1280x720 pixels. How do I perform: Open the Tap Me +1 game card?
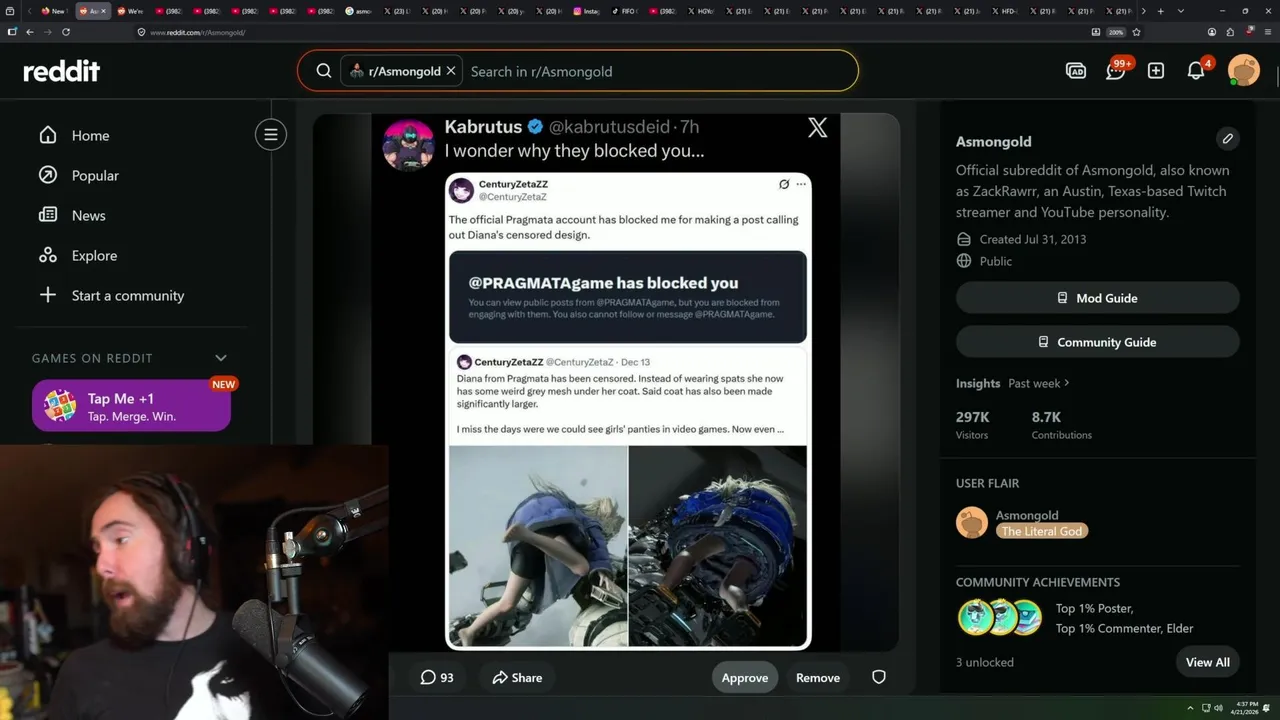(x=131, y=406)
